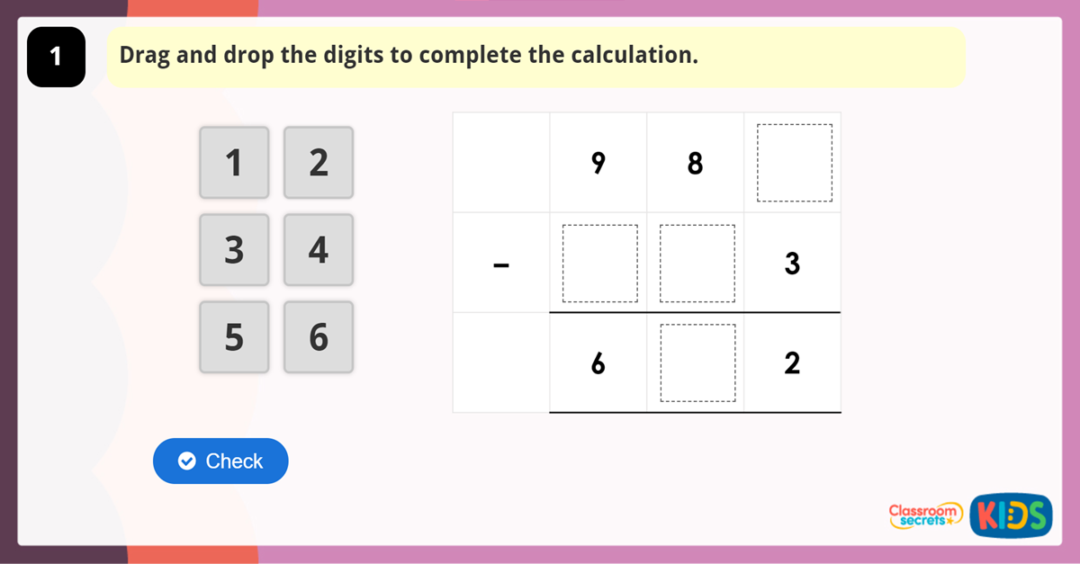
Task: Click the digit 9 in the top row
Action: click(x=598, y=163)
